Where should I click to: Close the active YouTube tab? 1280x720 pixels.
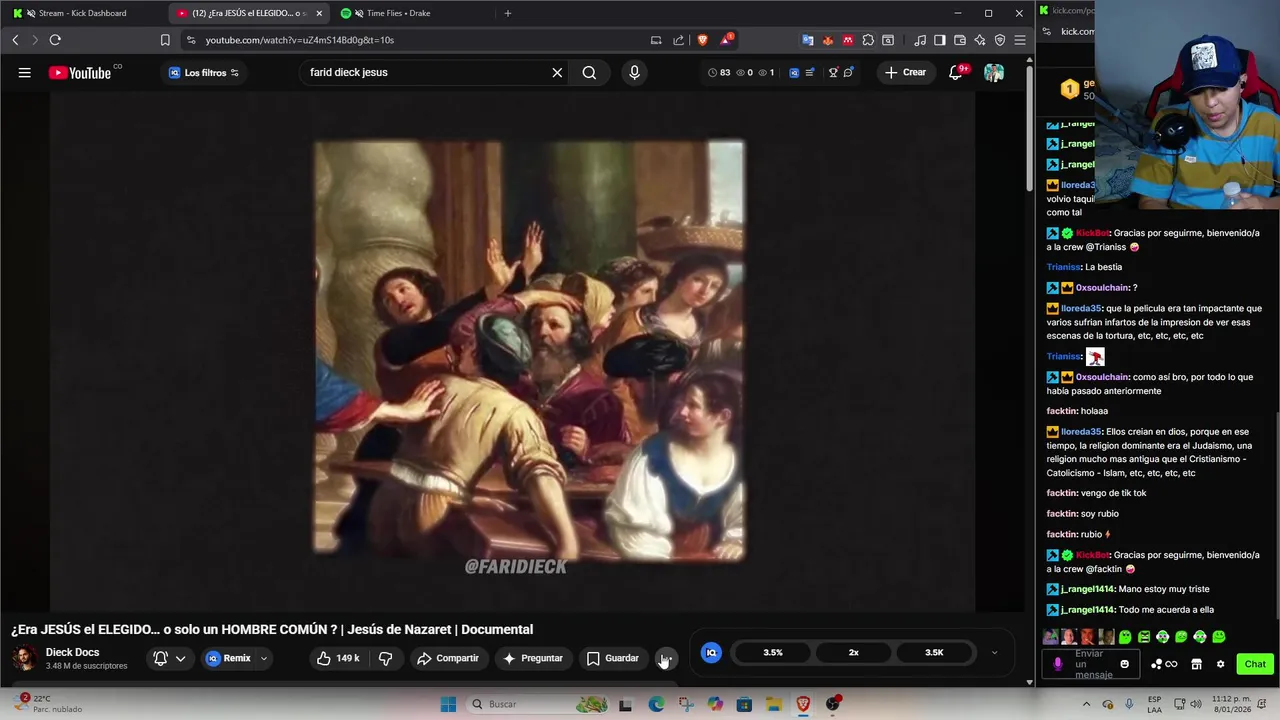tap(319, 13)
